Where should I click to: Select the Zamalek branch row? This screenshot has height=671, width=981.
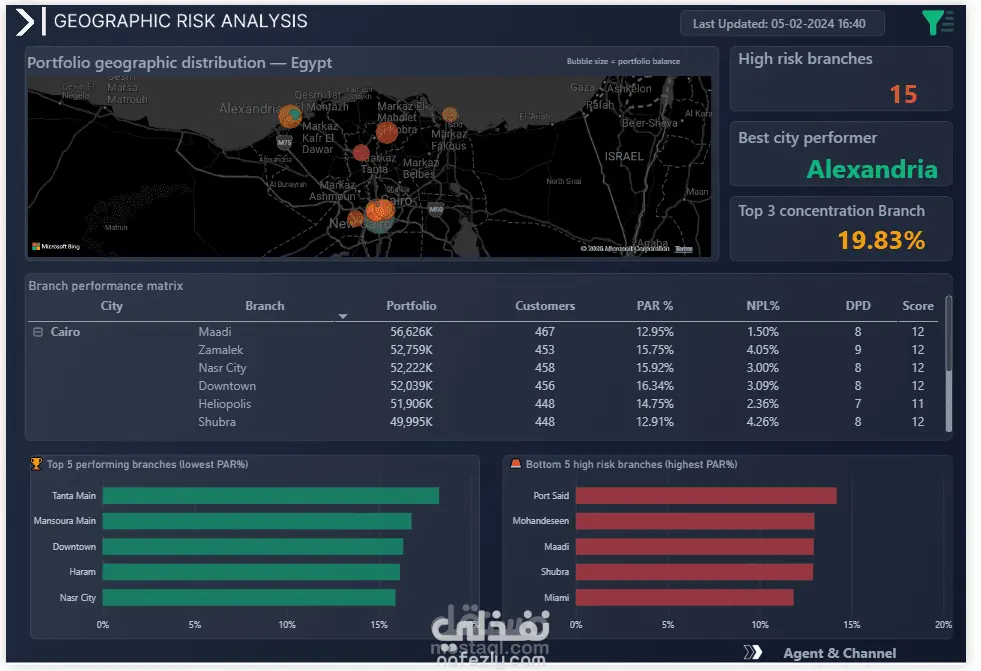click(482, 350)
